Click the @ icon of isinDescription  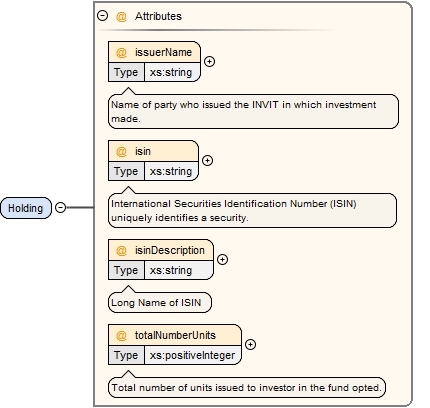click(x=121, y=250)
